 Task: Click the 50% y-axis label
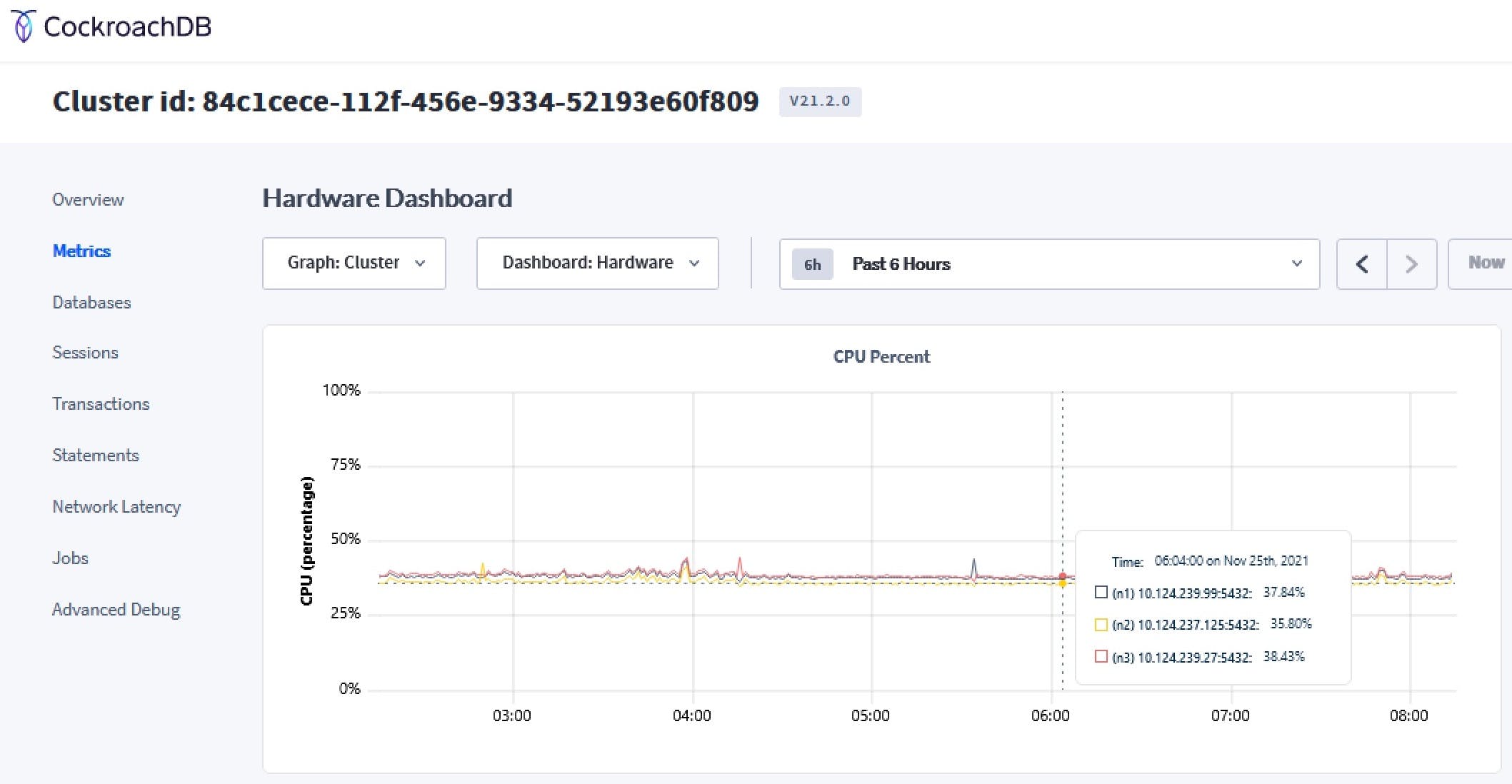pos(346,539)
